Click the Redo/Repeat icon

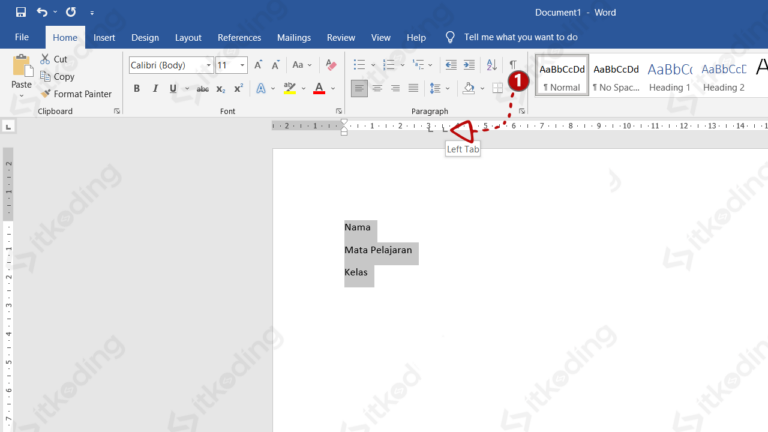[x=71, y=12]
